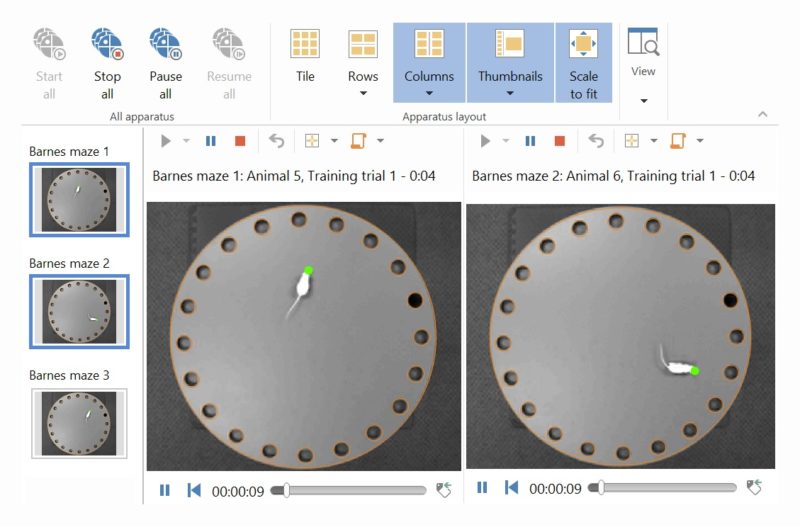
Task: Expand the Columns dropdown arrow
Action: [429, 93]
